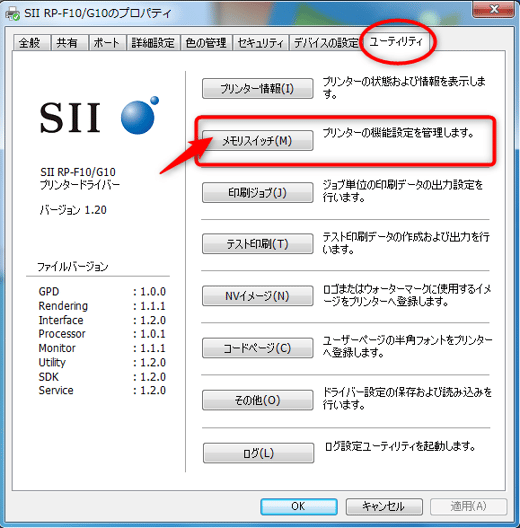The image size is (520, 528).
Task: Switch to the 全般 tab
Action: [32, 43]
